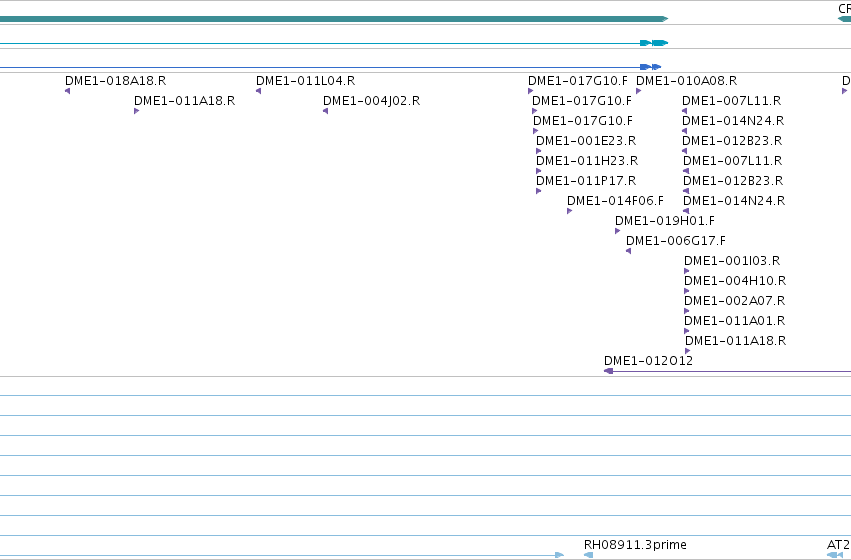Select the arrow glyph under DME1-011H23.R
Viewport: 851px width, 560px height.
538,171
